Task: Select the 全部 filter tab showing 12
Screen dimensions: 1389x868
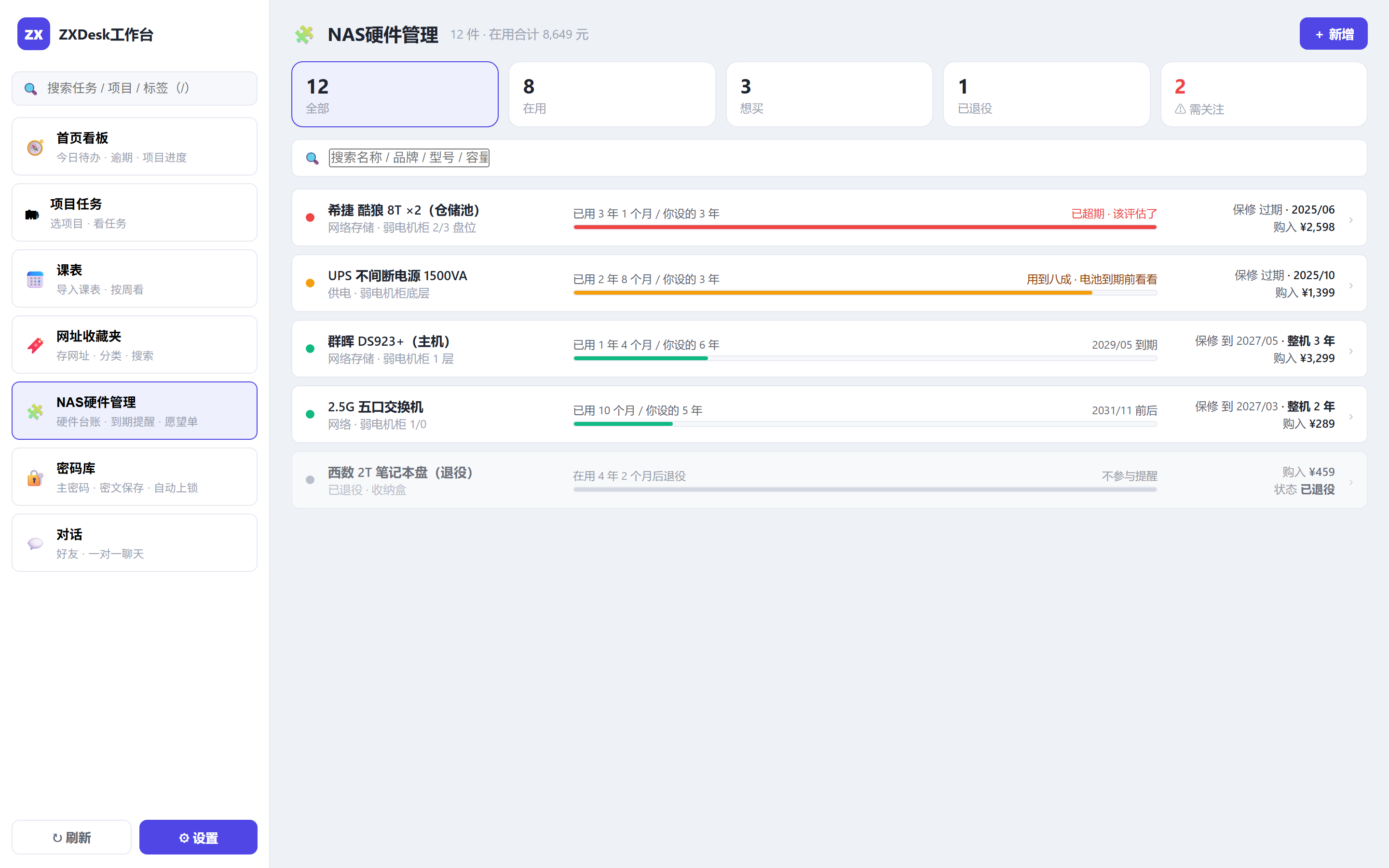Action: pyautogui.click(x=395, y=94)
